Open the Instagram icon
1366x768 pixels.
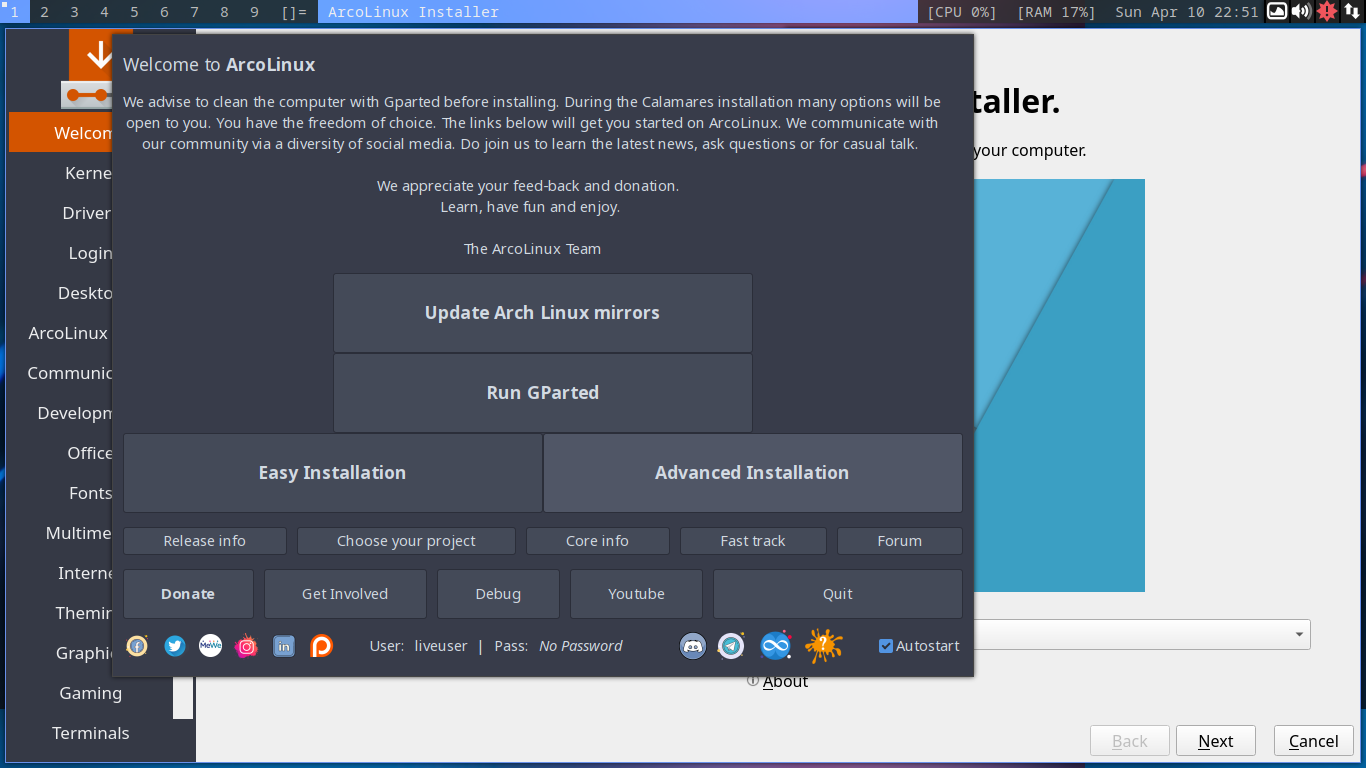(x=246, y=646)
